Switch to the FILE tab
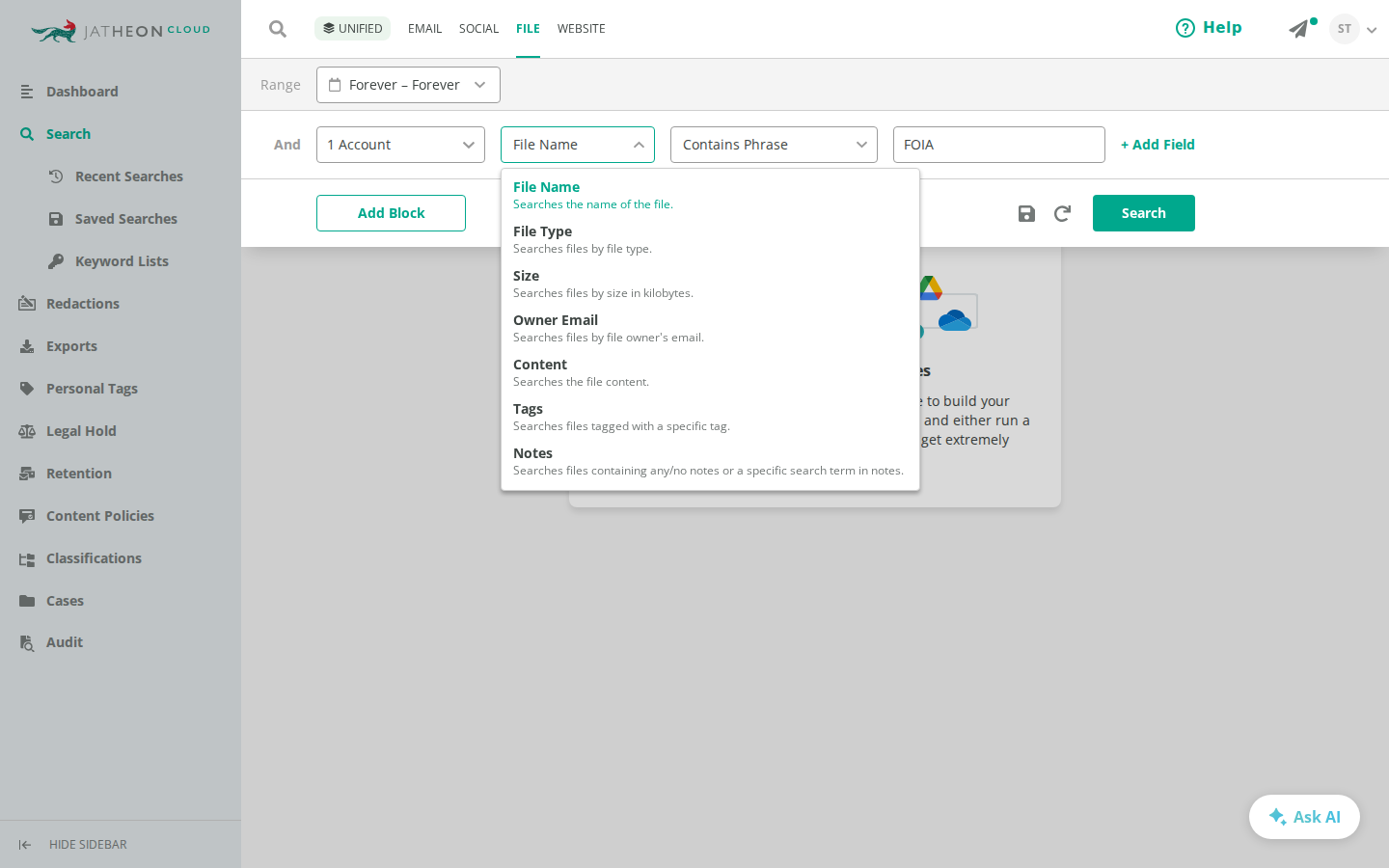The width and height of the screenshot is (1389, 868). coord(528,29)
